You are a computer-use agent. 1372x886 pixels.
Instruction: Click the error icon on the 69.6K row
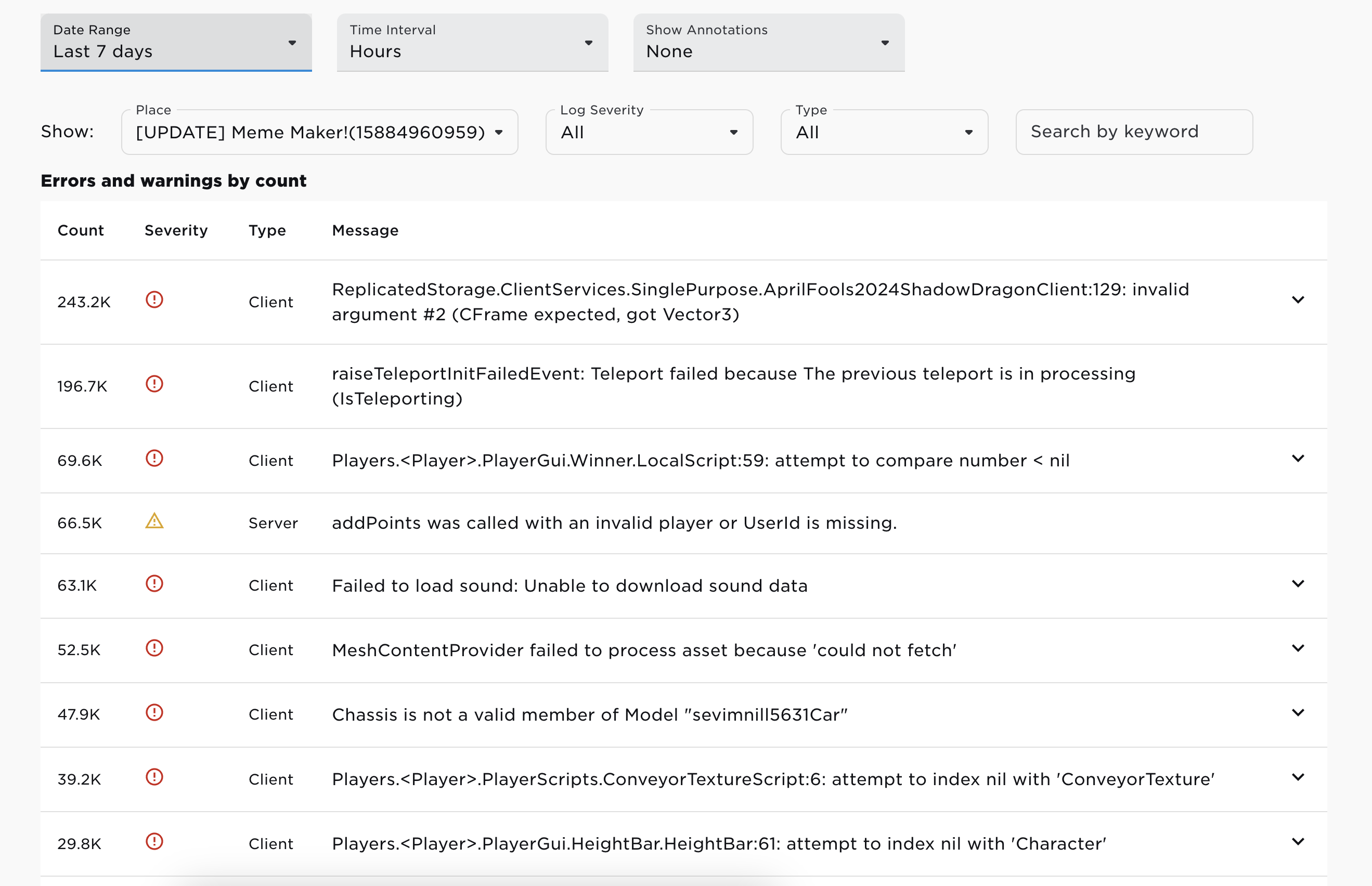[x=154, y=459]
